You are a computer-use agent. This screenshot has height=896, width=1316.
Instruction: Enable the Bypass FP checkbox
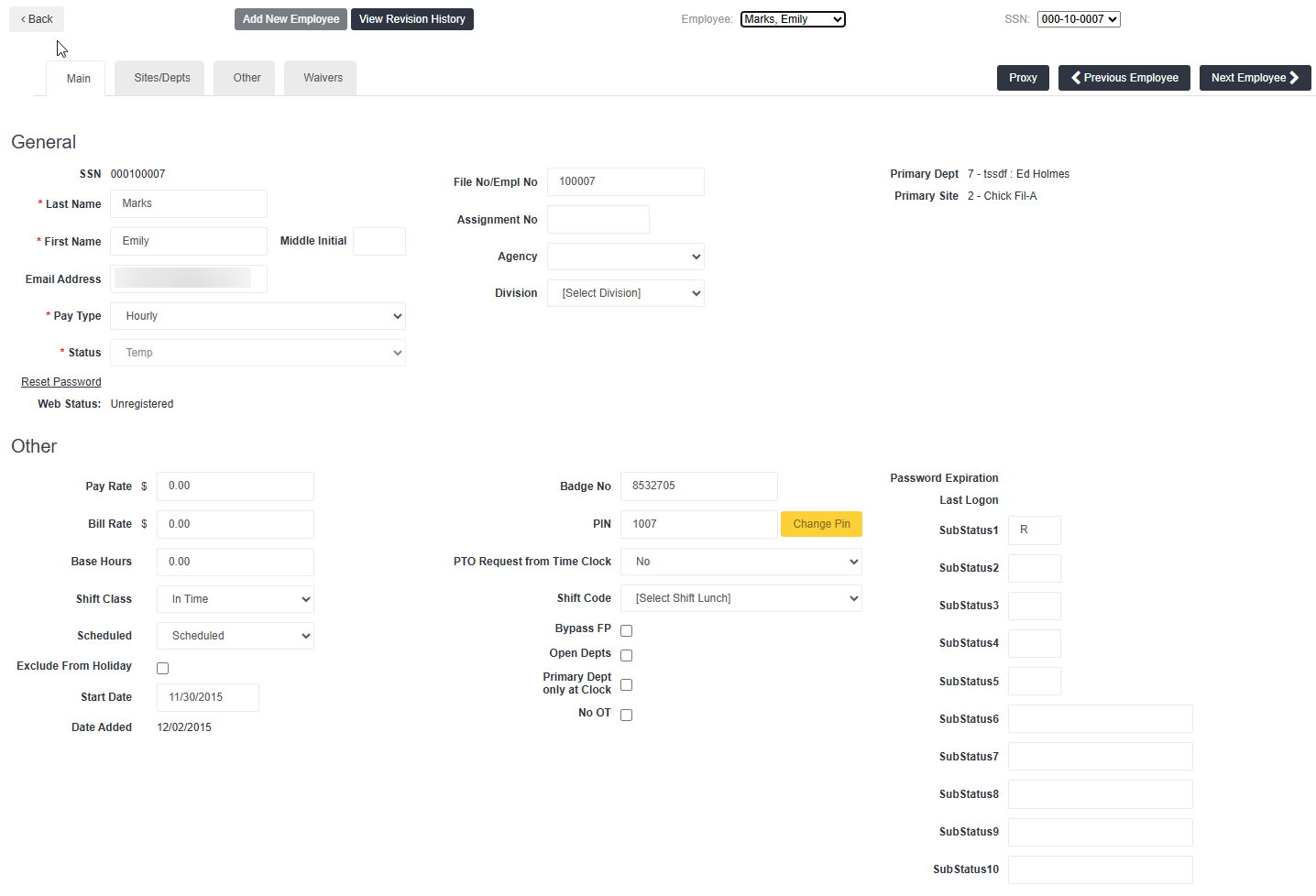[x=627, y=630]
